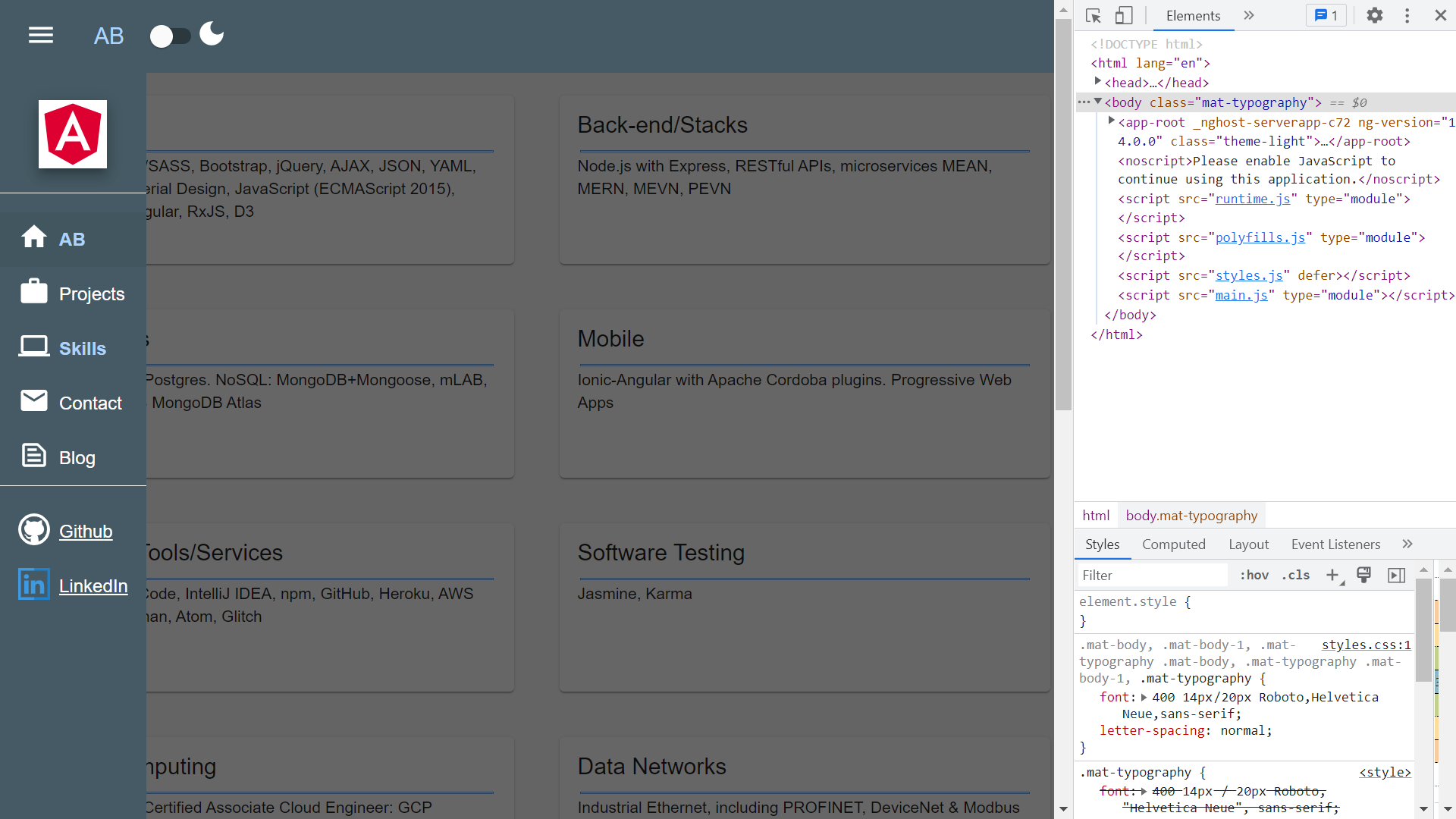Screen dimensions: 1456x819
Task: Click the GitHub octocat icon
Action: click(x=34, y=530)
